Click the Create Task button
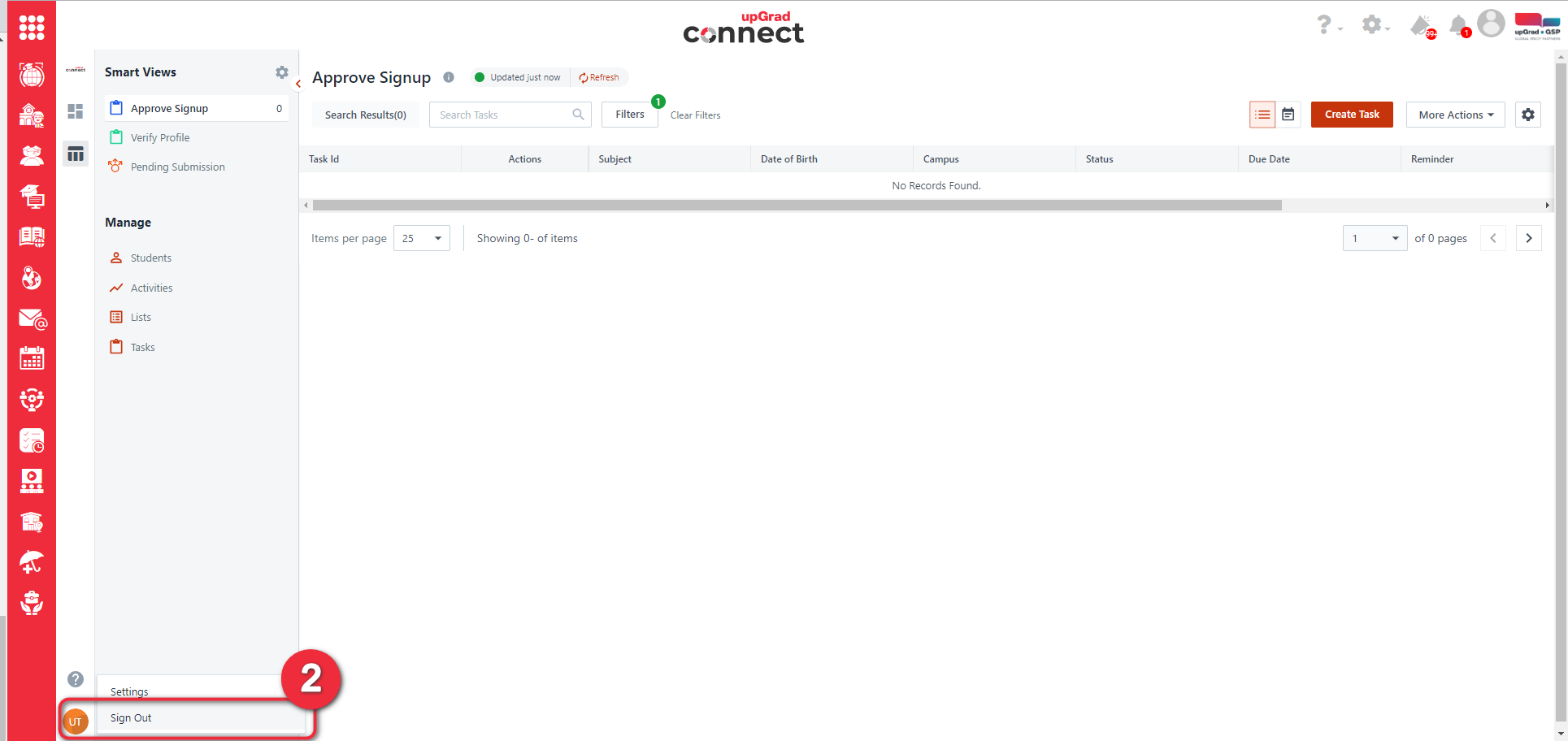The image size is (1568, 741). pyautogui.click(x=1351, y=115)
